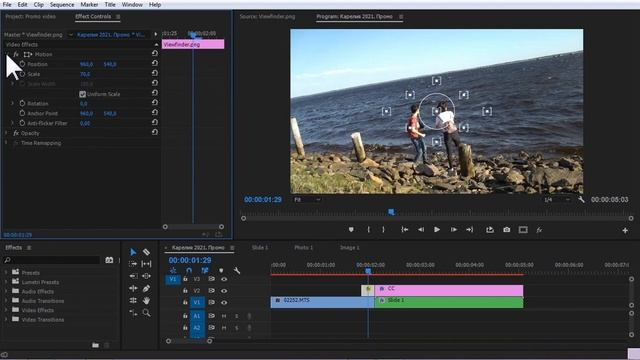Open Program monitor settings wrench
This screenshot has width=640, height=360.
click(581, 200)
